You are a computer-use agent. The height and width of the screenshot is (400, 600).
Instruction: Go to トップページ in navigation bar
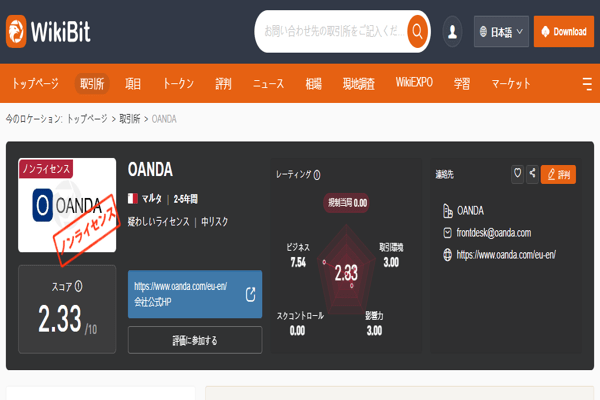(35, 83)
